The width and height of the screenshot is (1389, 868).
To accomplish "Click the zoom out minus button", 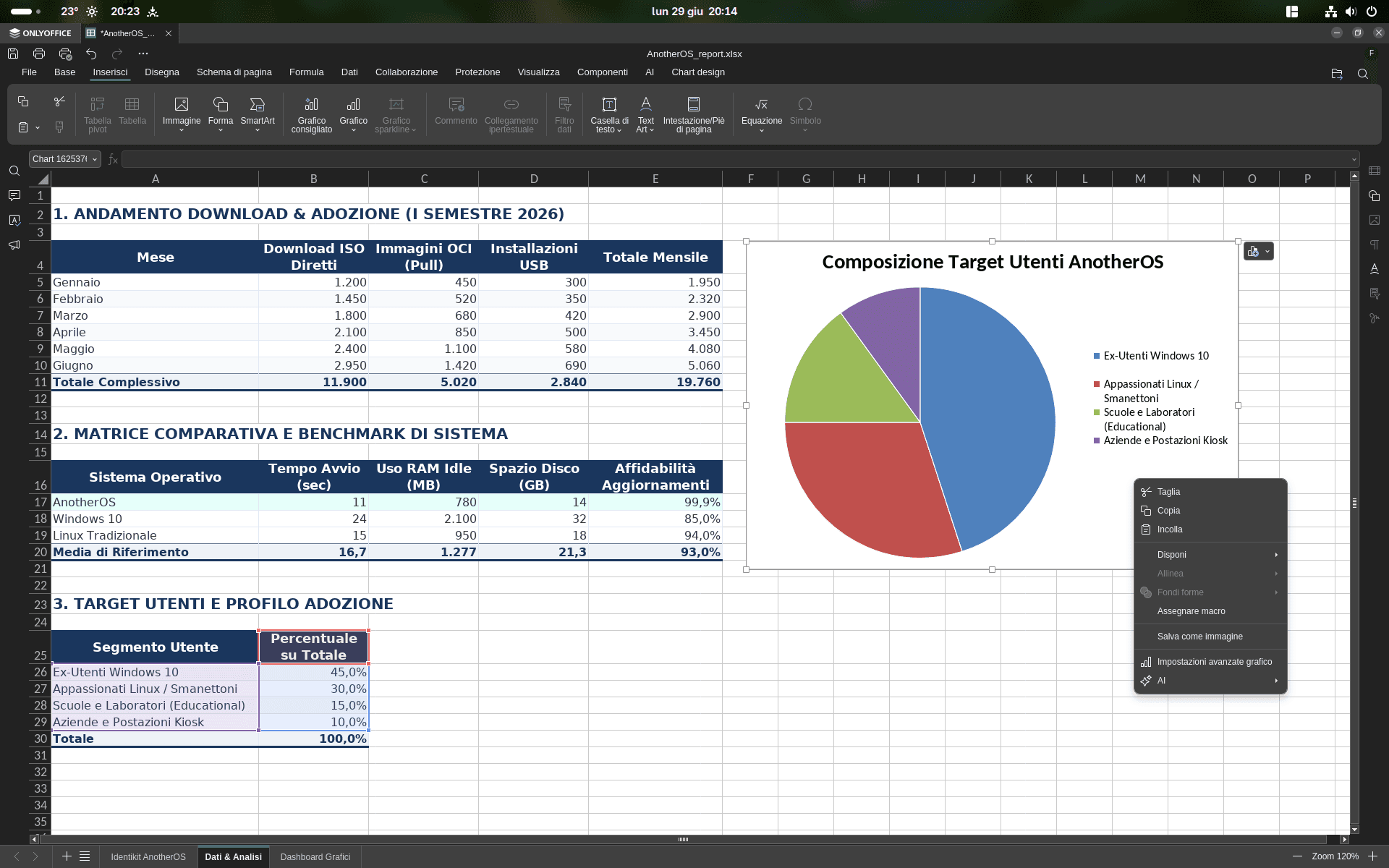I will (x=1298, y=856).
